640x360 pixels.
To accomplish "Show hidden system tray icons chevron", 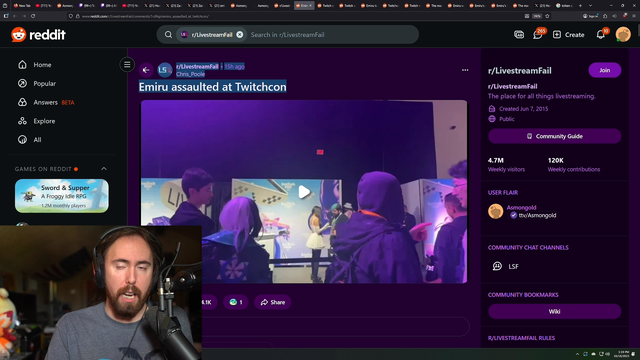I will click(x=577, y=354).
